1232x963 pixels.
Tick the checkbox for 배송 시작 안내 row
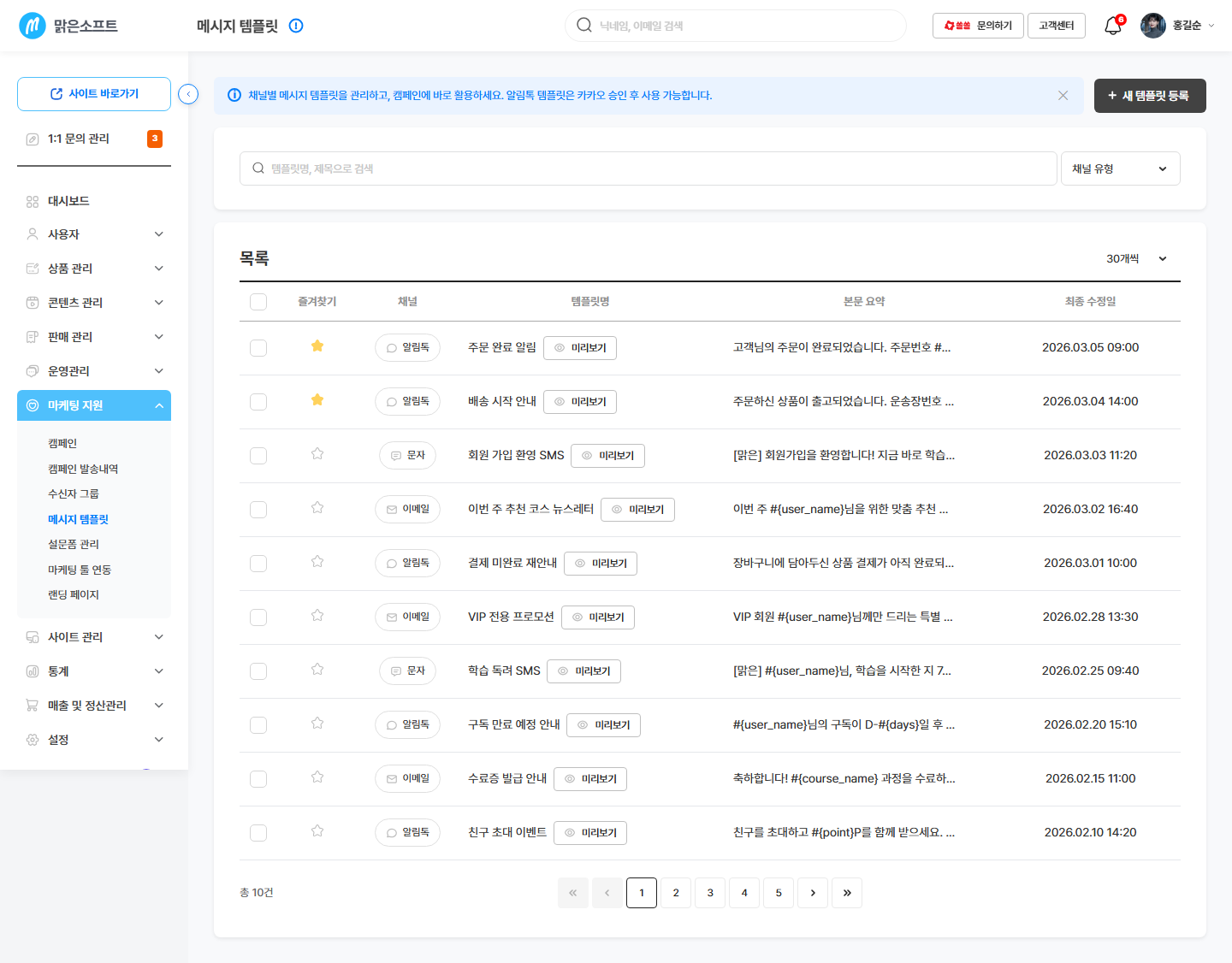click(x=258, y=402)
